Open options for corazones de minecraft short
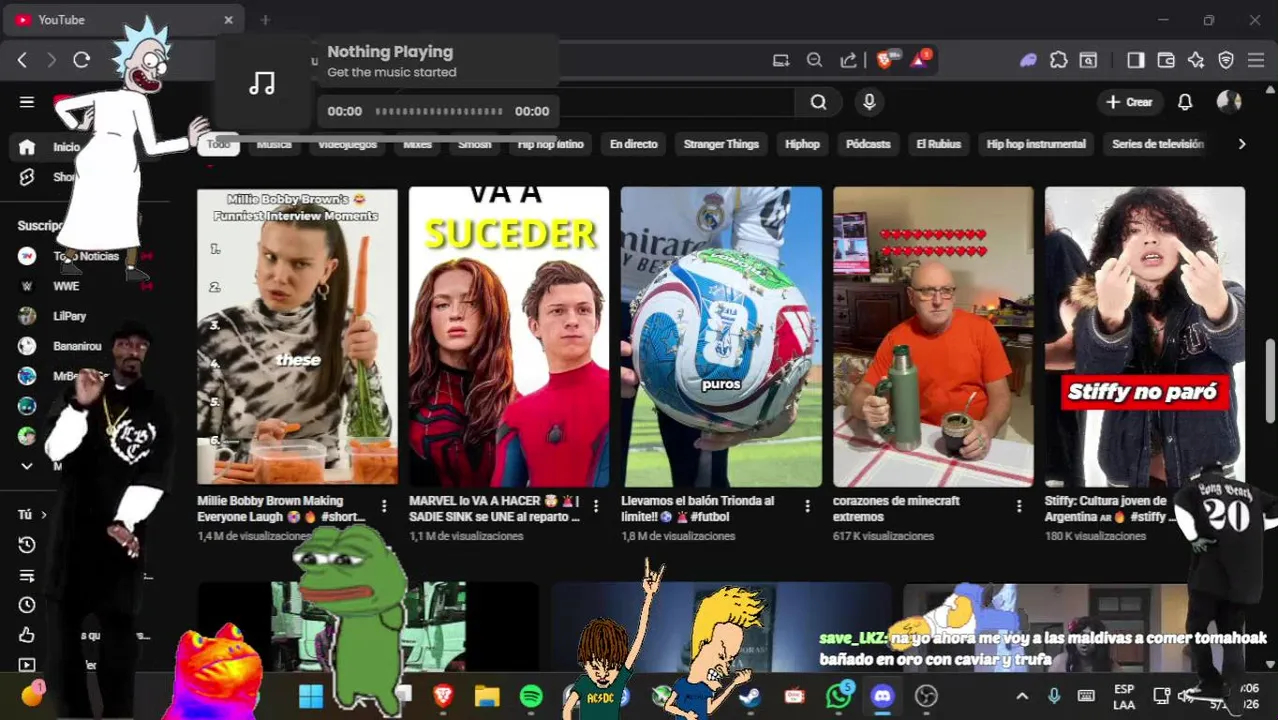The width and height of the screenshot is (1278, 720). tap(1019, 507)
